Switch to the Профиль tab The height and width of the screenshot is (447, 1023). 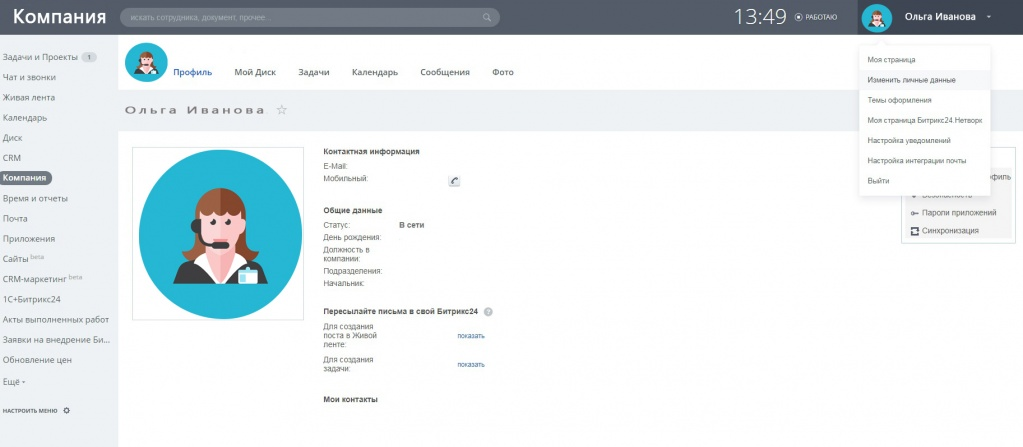[x=192, y=72]
